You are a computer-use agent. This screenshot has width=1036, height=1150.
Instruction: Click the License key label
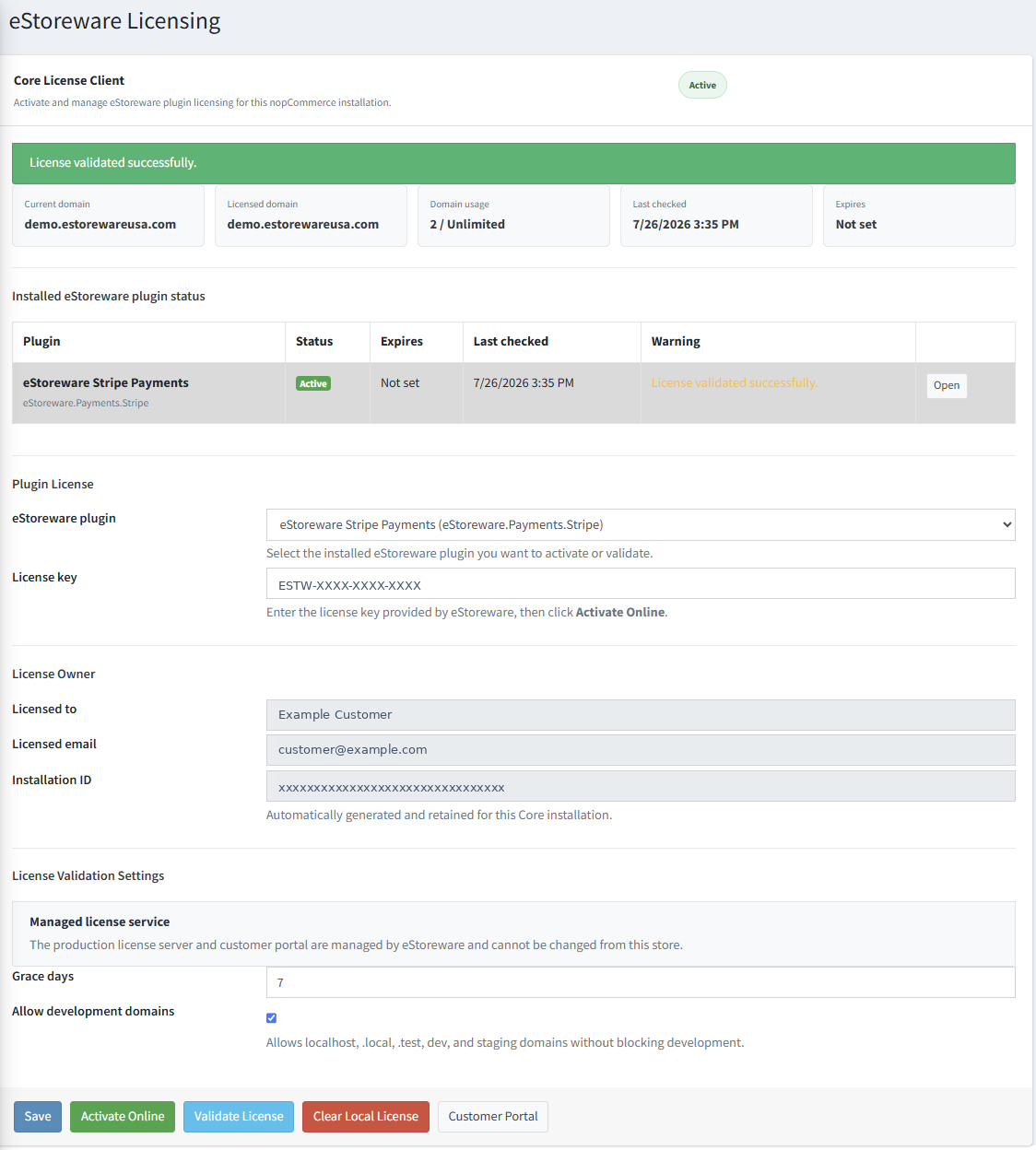pos(44,577)
